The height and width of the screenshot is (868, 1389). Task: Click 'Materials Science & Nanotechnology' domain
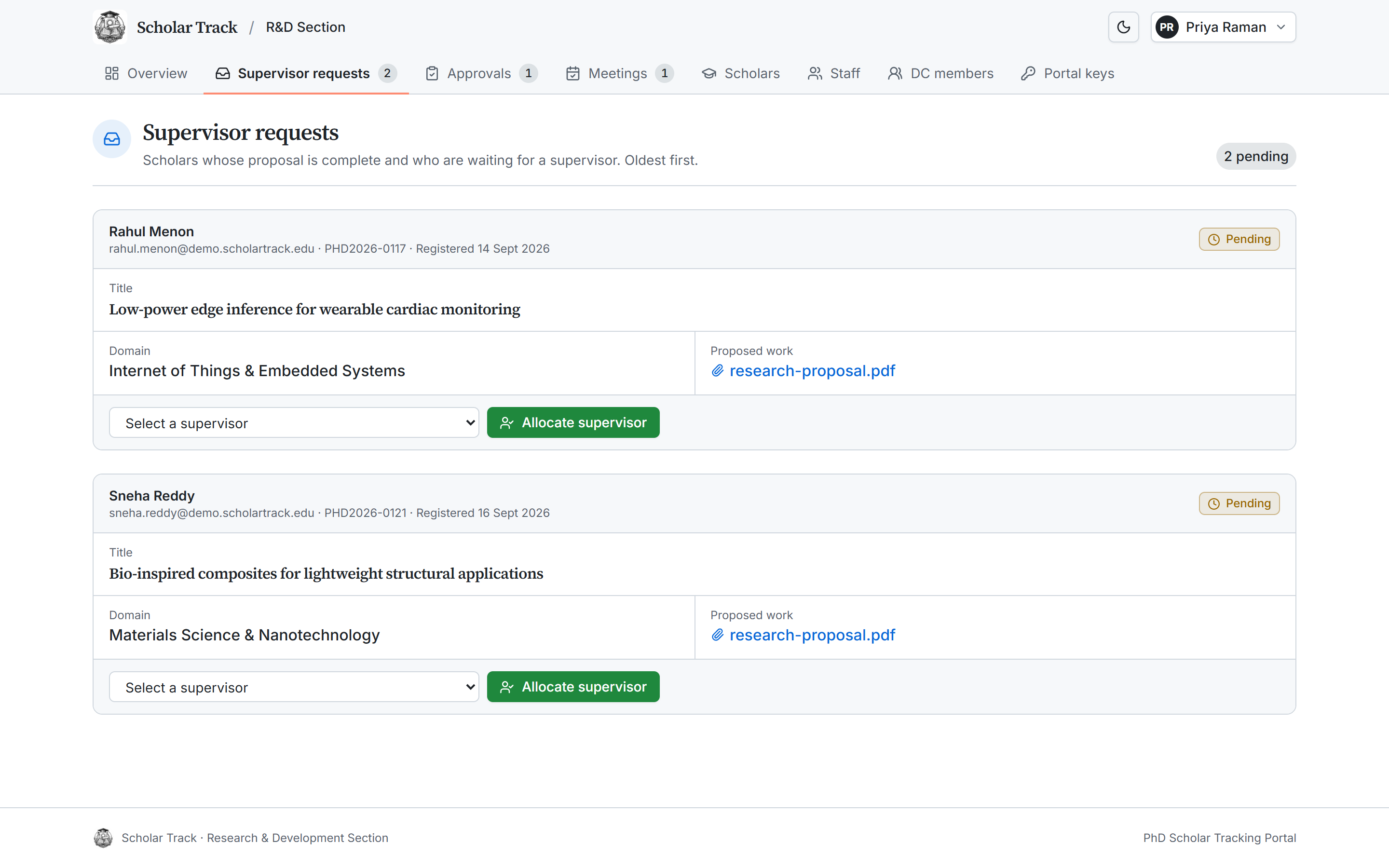tap(245, 635)
